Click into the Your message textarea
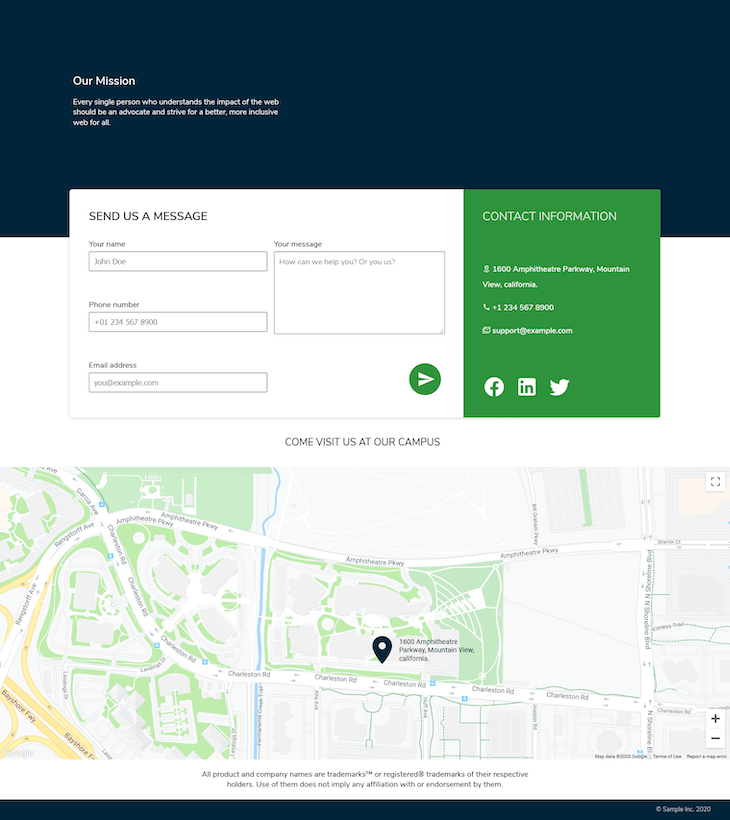This screenshot has height=820, width=730. tap(359, 293)
